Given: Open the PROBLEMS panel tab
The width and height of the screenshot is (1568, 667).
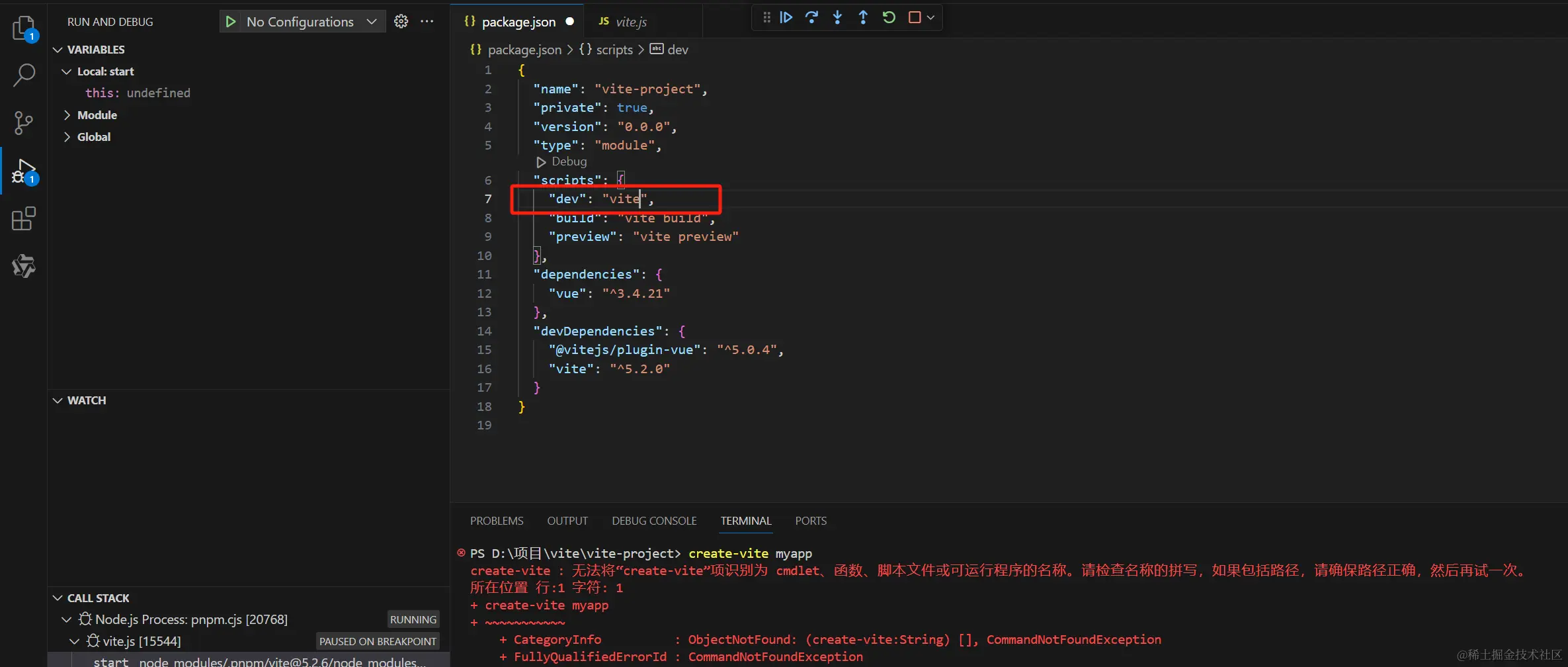Looking at the screenshot, I should click(x=497, y=521).
